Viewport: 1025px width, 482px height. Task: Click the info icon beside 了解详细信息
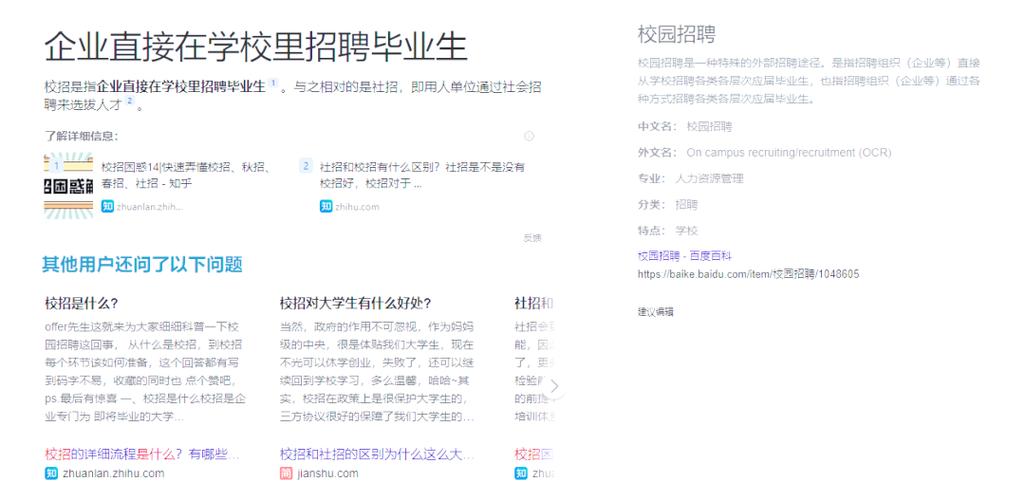529,136
